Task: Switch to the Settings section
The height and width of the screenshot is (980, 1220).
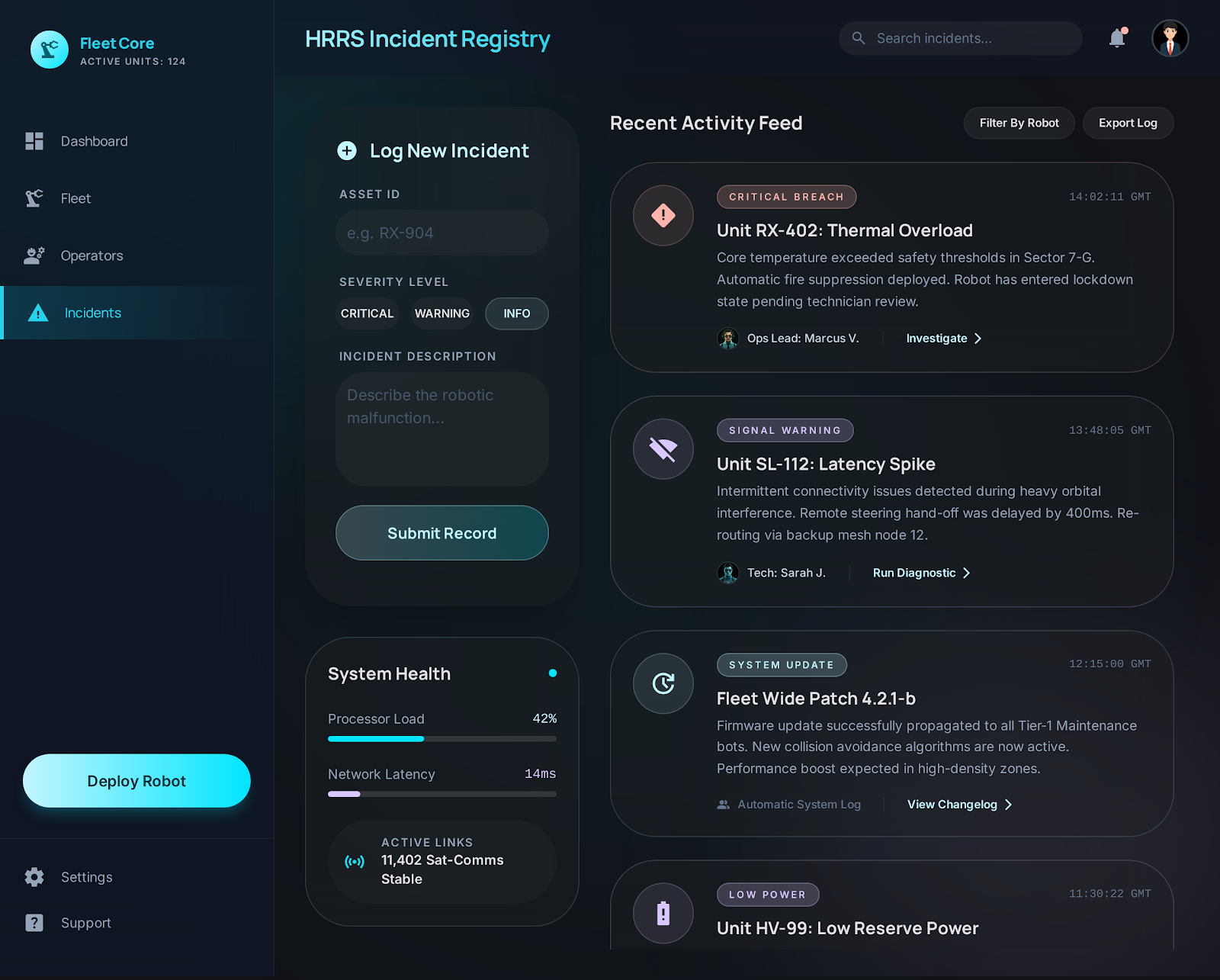Action: click(x=86, y=877)
